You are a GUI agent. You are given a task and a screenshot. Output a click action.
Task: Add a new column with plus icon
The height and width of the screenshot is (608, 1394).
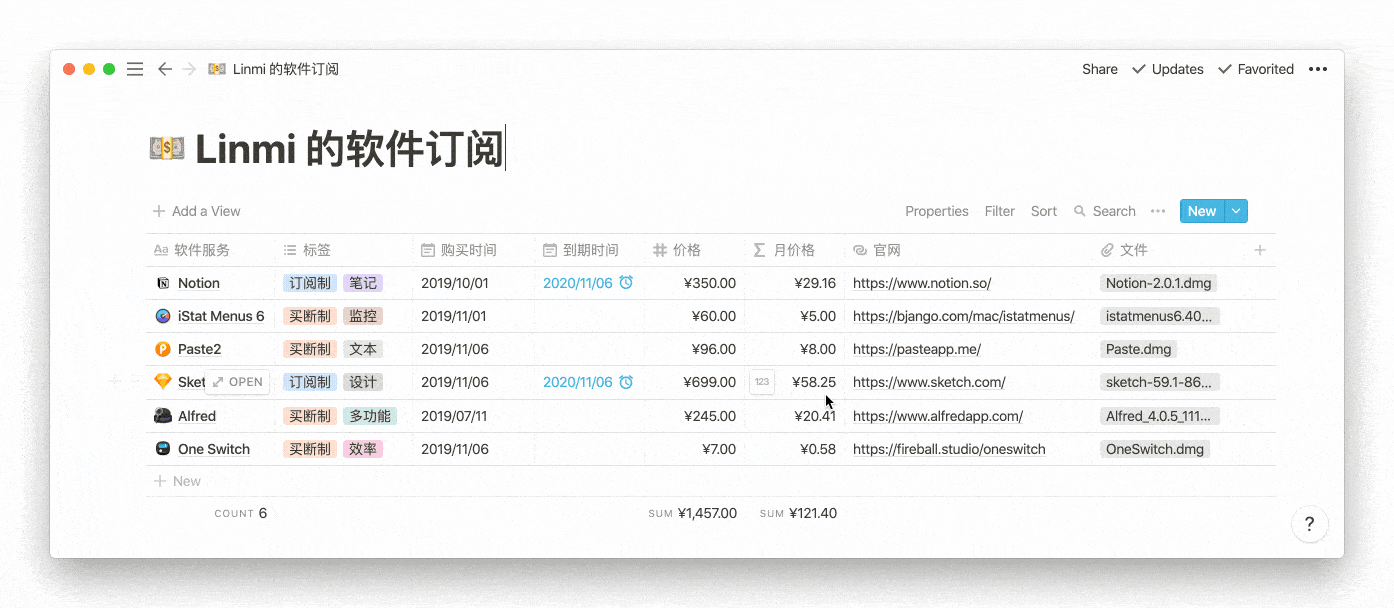click(1260, 250)
